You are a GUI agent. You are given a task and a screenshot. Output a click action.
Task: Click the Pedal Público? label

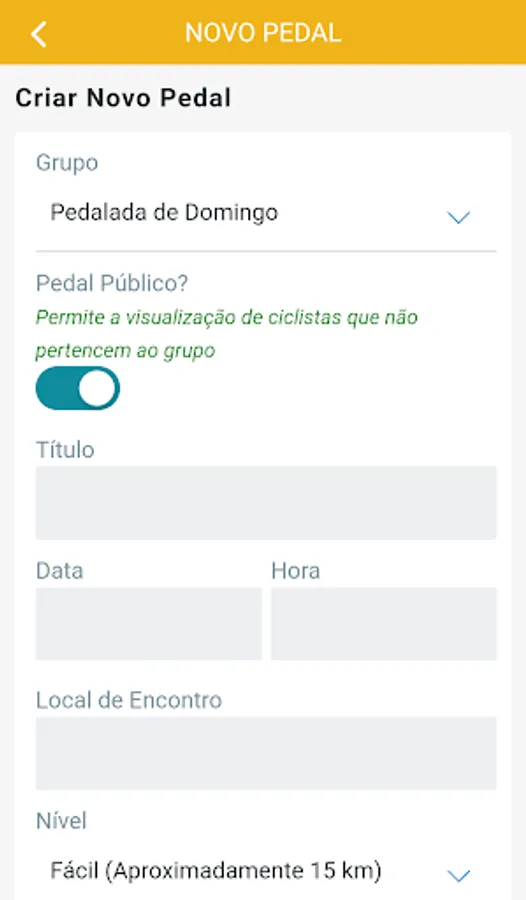pyautogui.click(x=112, y=283)
